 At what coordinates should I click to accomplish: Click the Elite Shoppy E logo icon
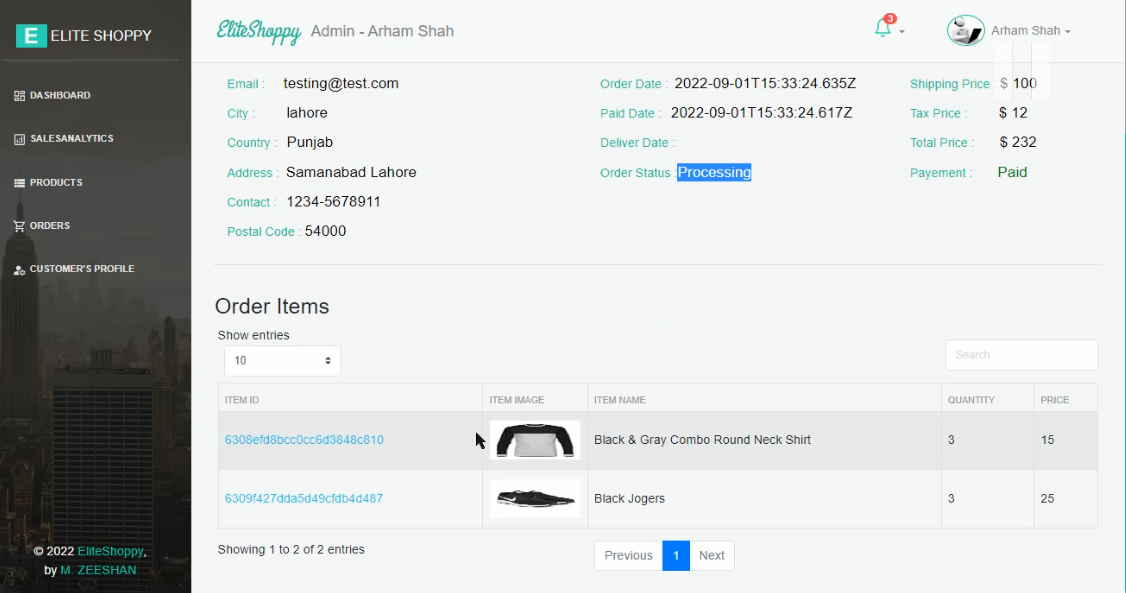point(31,35)
